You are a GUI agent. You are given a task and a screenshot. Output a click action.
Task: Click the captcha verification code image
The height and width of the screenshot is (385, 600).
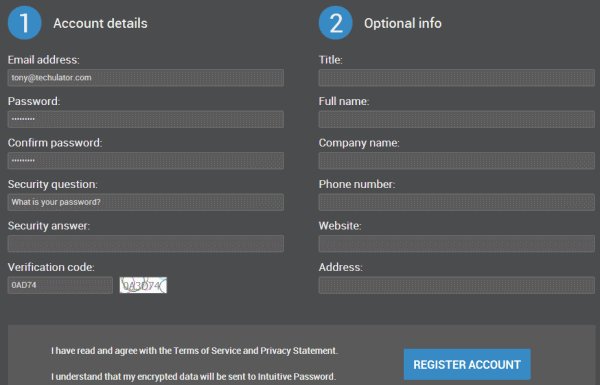coord(143,285)
